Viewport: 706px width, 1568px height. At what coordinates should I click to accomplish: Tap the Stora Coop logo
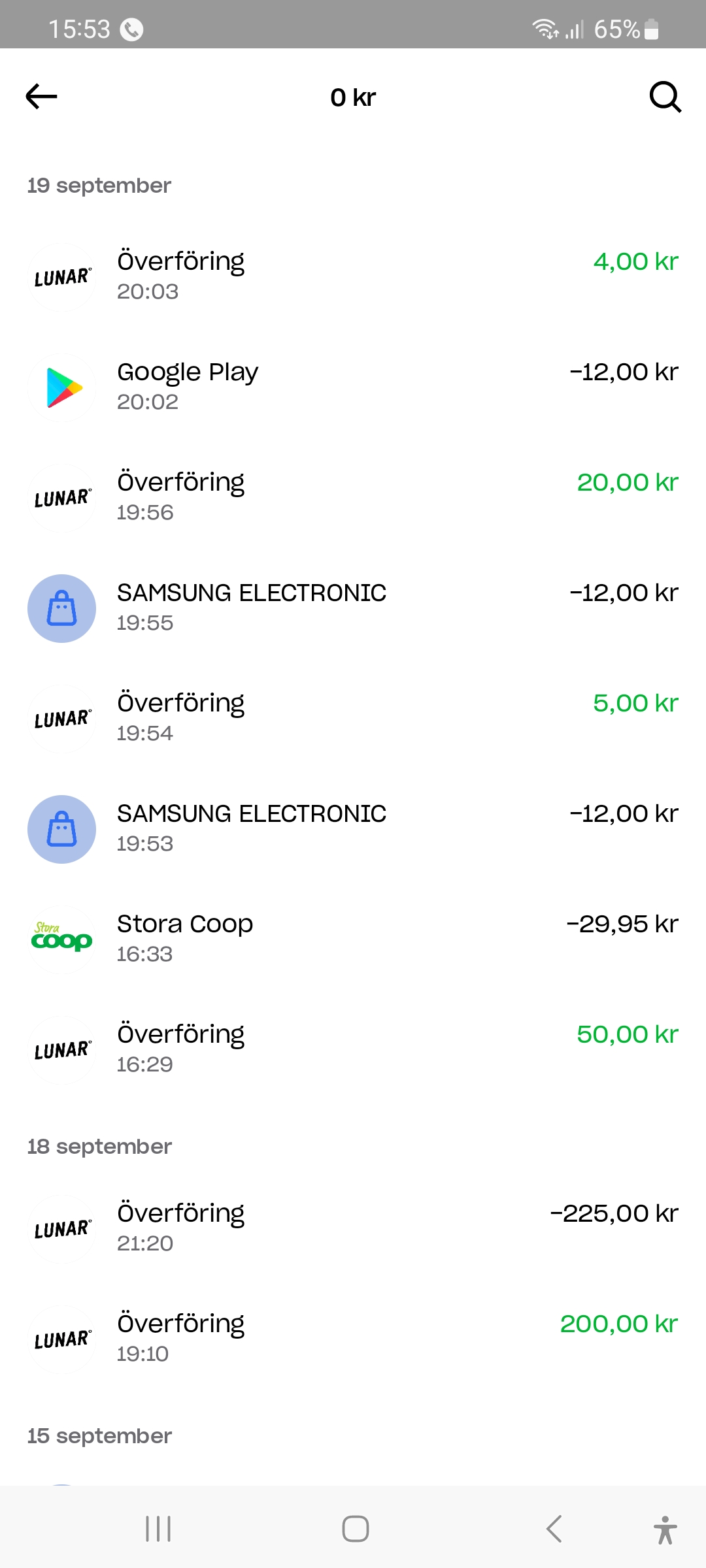coord(62,939)
